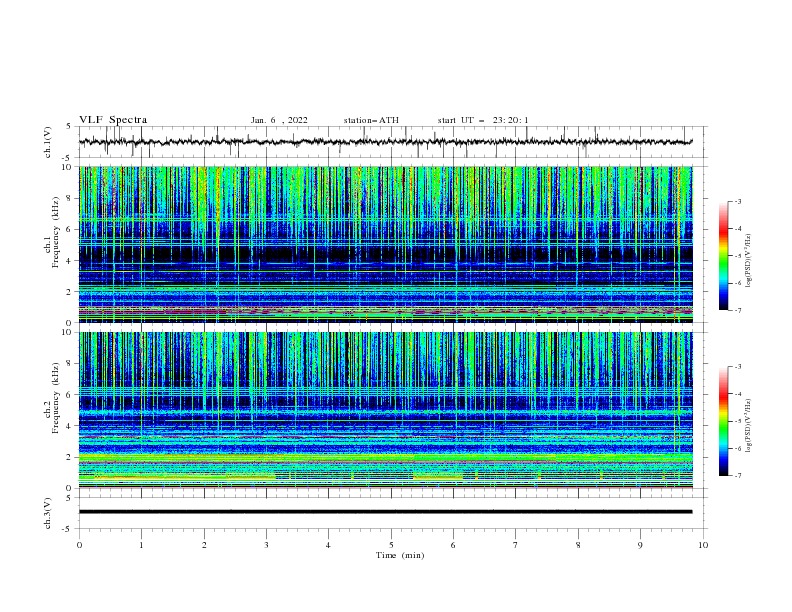Click the ch.2 color scale bar

(x=723, y=421)
